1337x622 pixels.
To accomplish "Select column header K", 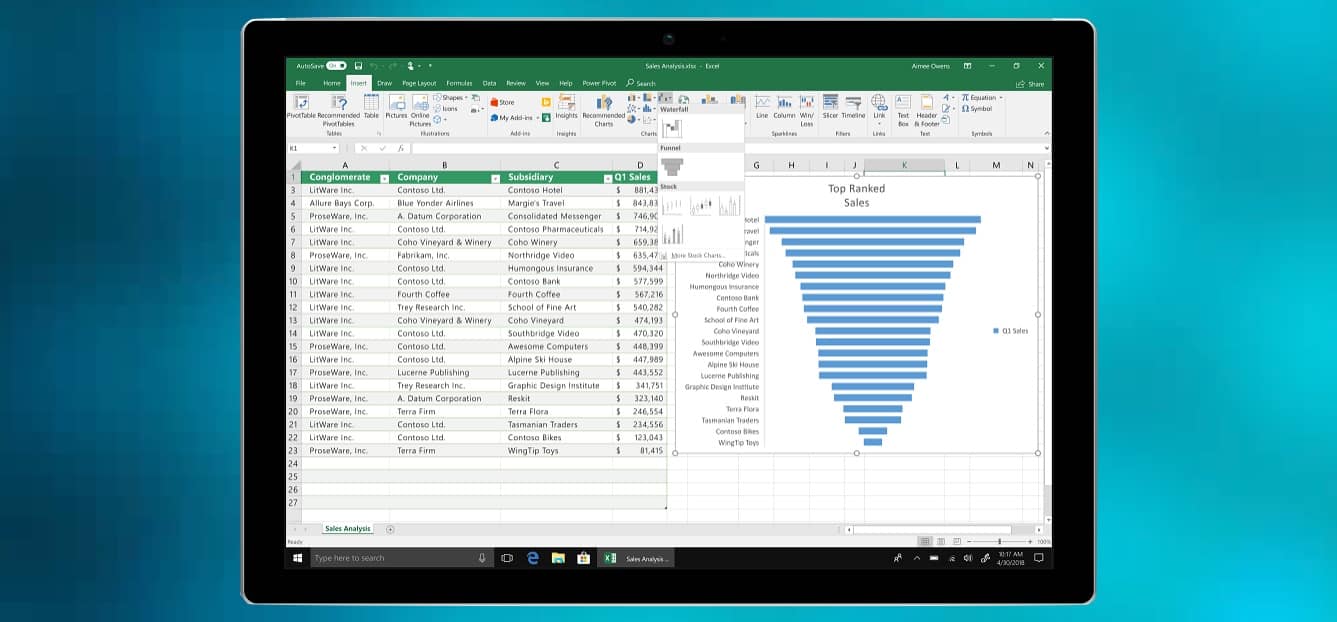I will pos(904,165).
